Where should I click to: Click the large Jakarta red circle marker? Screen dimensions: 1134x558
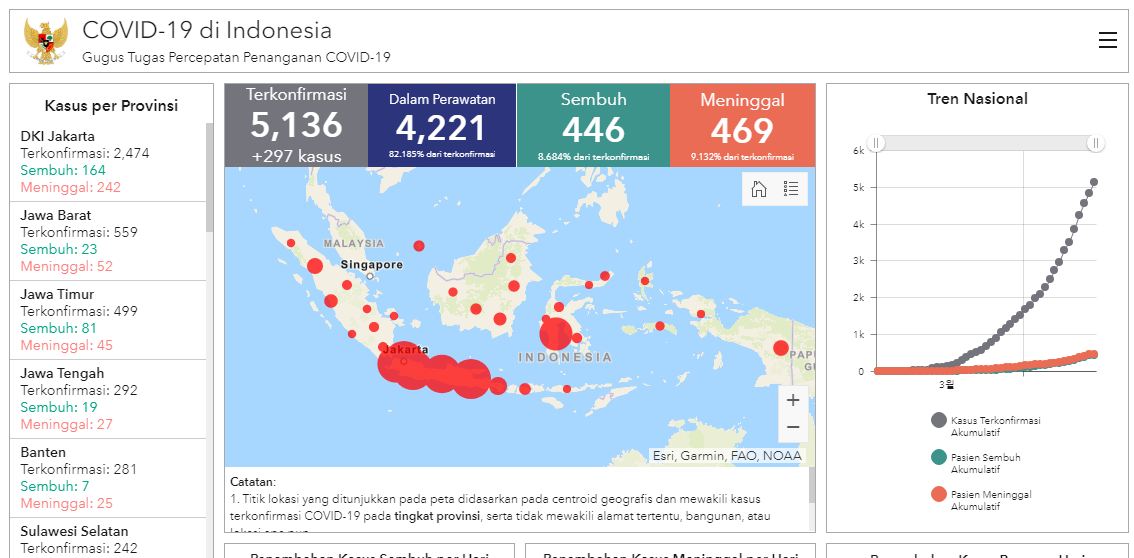pos(397,365)
